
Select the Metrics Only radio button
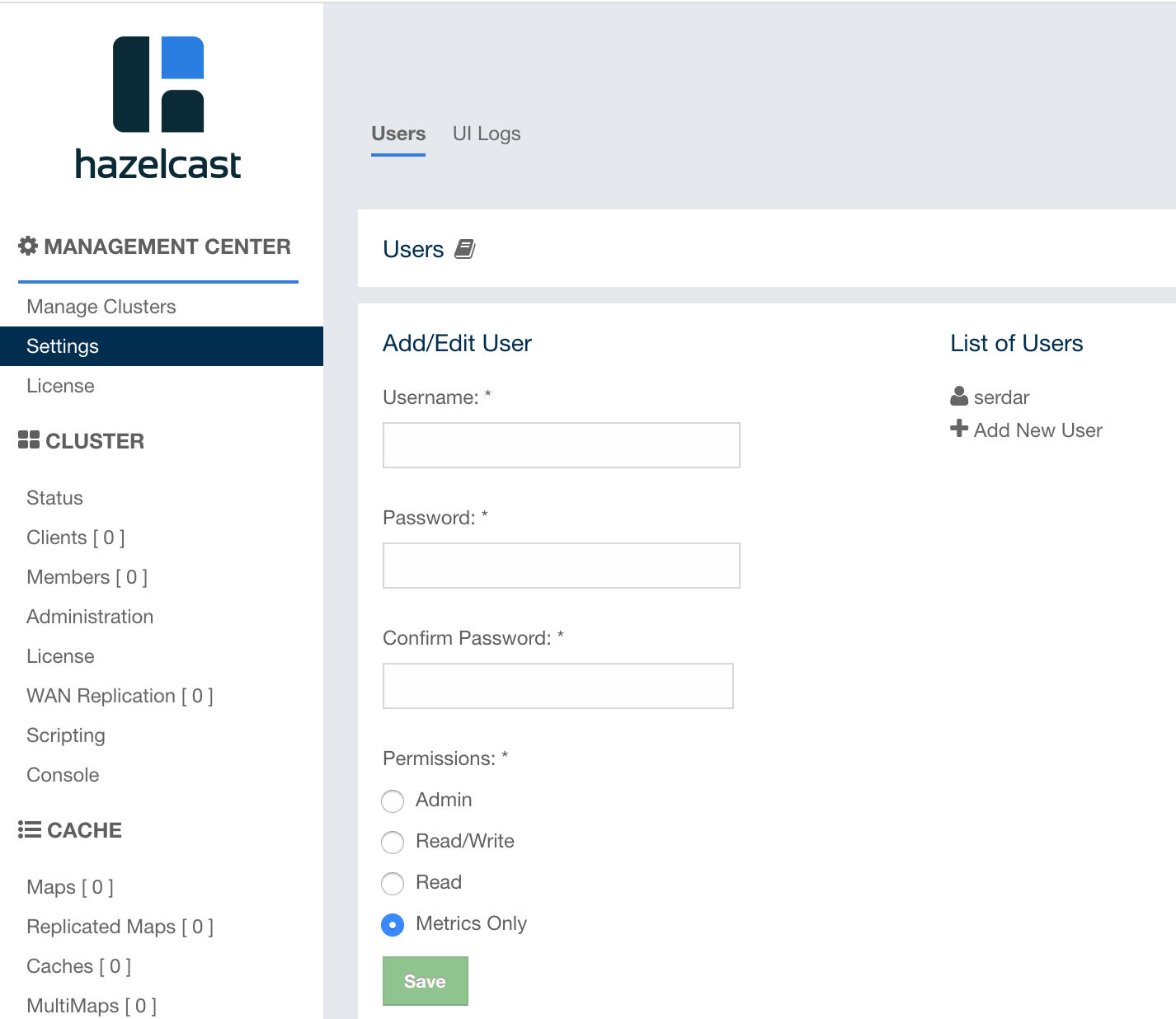click(393, 924)
